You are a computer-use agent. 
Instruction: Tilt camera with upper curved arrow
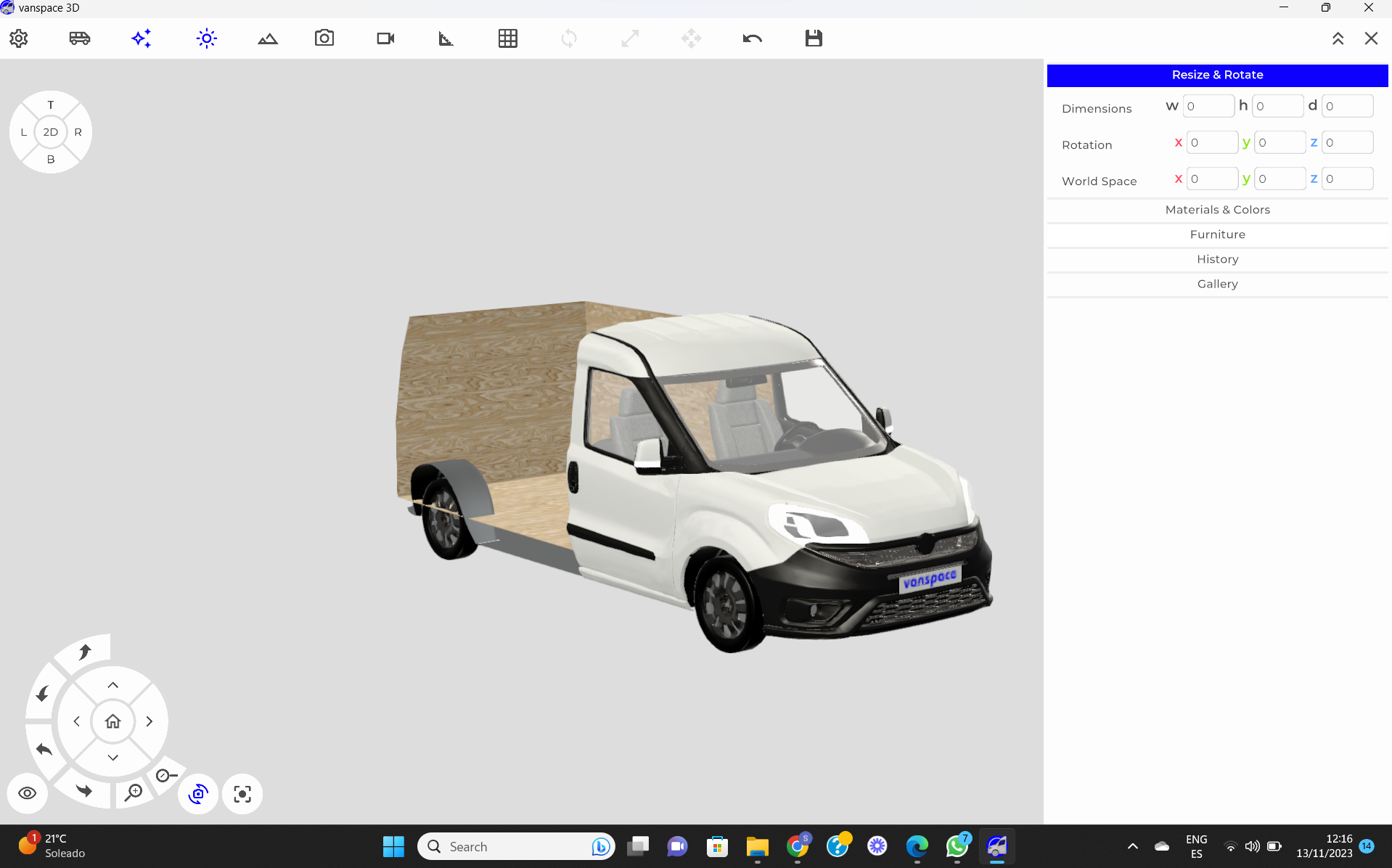pos(85,652)
